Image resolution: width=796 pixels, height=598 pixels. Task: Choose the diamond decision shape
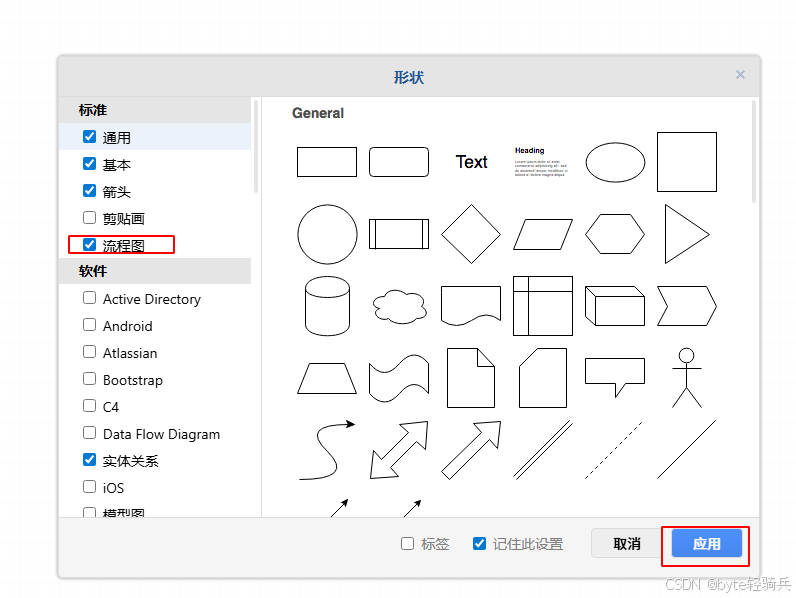pyautogui.click(x=471, y=234)
